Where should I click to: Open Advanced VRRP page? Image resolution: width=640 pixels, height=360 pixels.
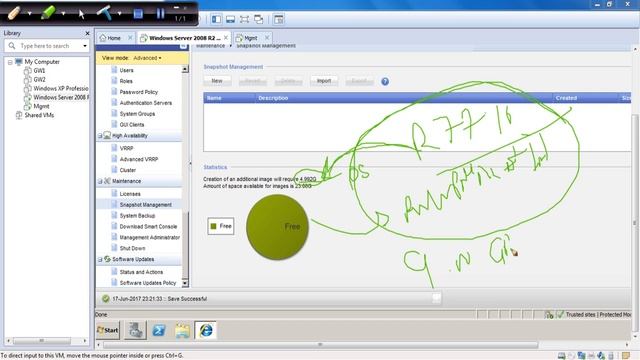(139, 159)
